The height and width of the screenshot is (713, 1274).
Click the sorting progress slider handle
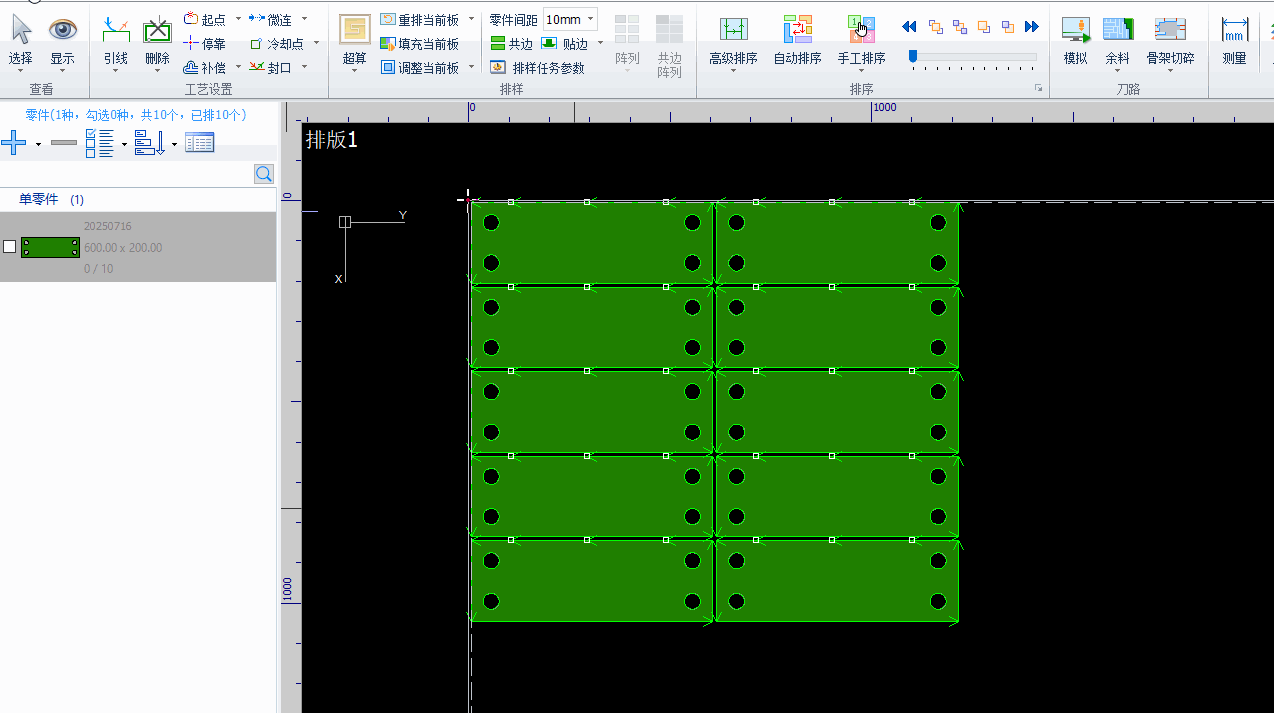coord(913,57)
